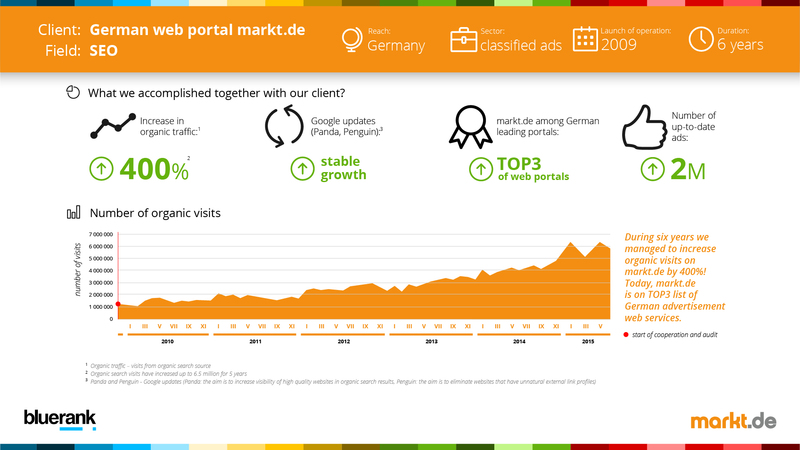The height and width of the screenshot is (450, 800).
Task: Click the thumbs-up icon near up-to-date ads
Action: pyautogui.click(x=644, y=127)
